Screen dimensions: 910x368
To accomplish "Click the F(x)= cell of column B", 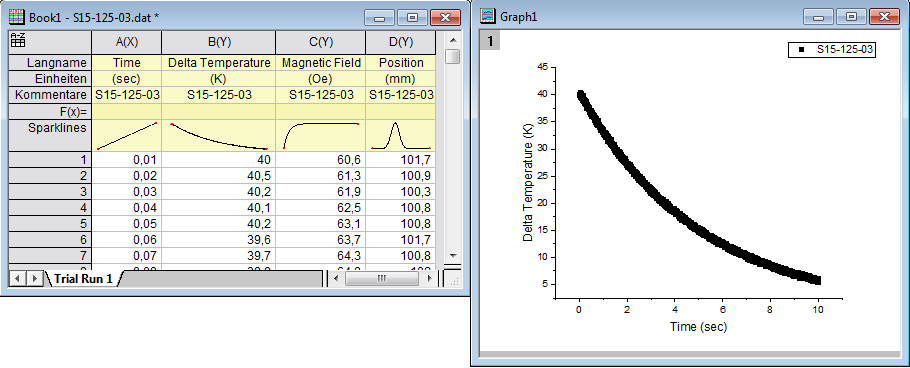I will click(219, 111).
